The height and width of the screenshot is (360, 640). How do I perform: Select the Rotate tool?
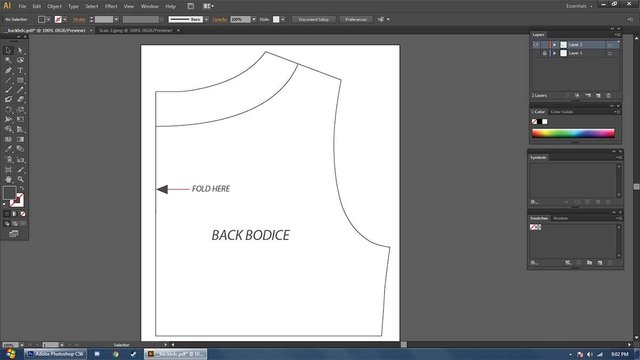(8, 109)
